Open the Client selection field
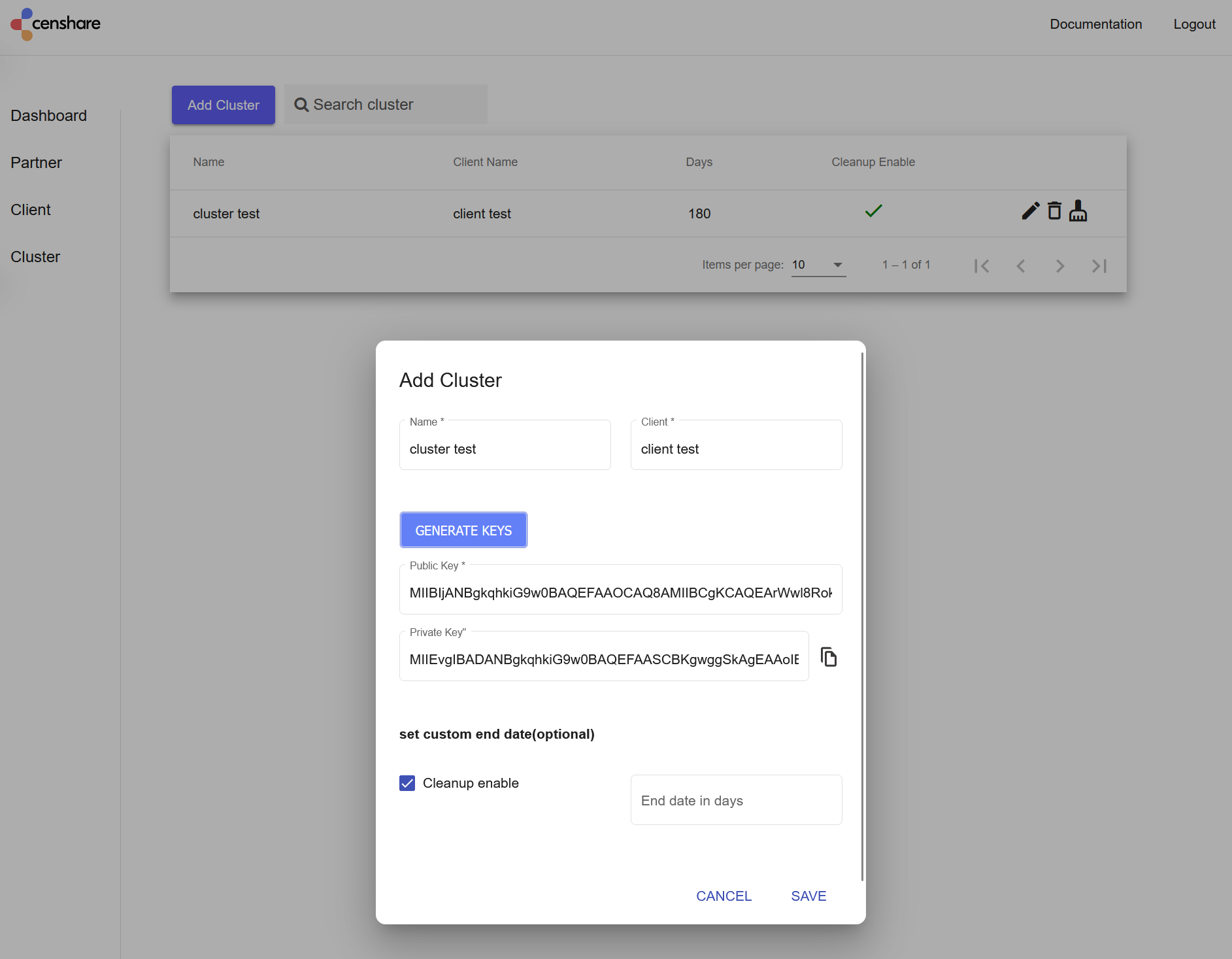 point(736,448)
